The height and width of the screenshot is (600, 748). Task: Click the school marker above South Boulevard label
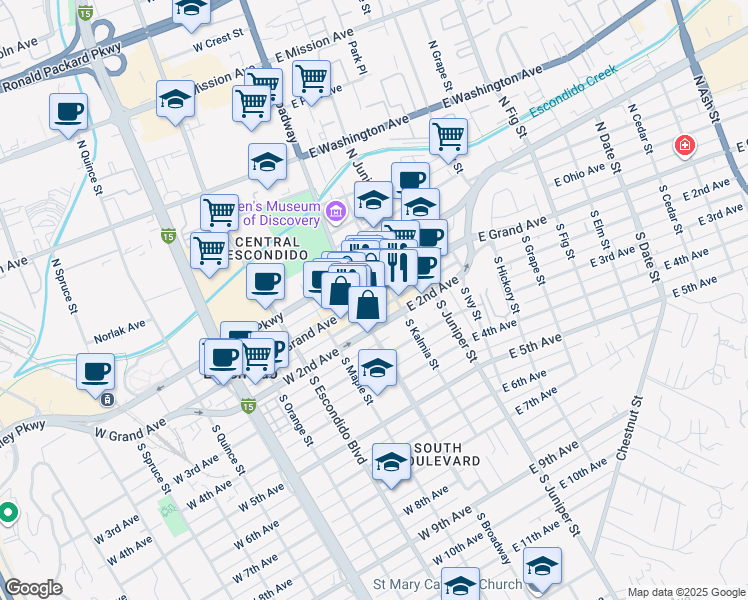pyautogui.click(x=391, y=462)
